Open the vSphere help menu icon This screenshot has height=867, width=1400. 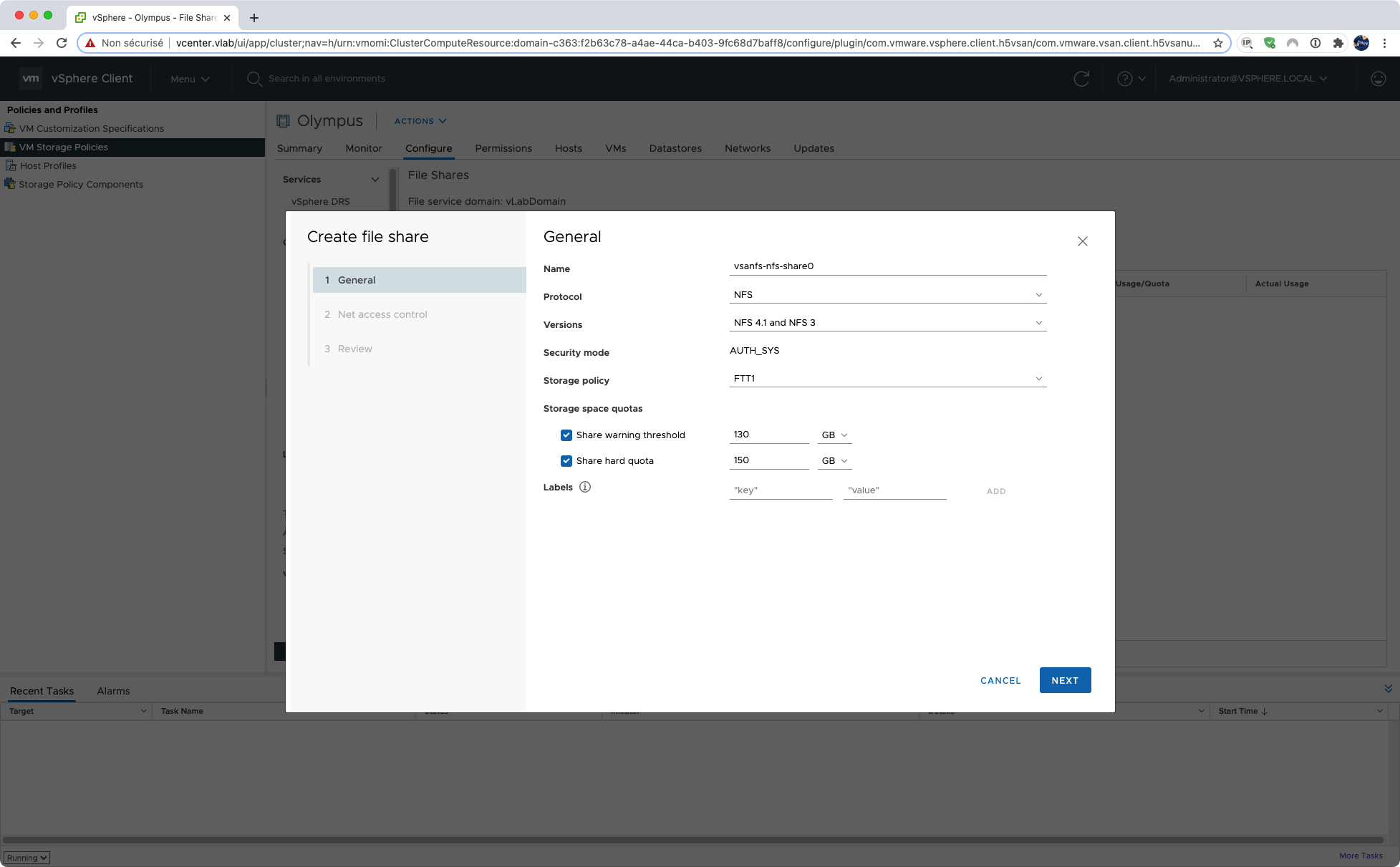coord(1125,79)
